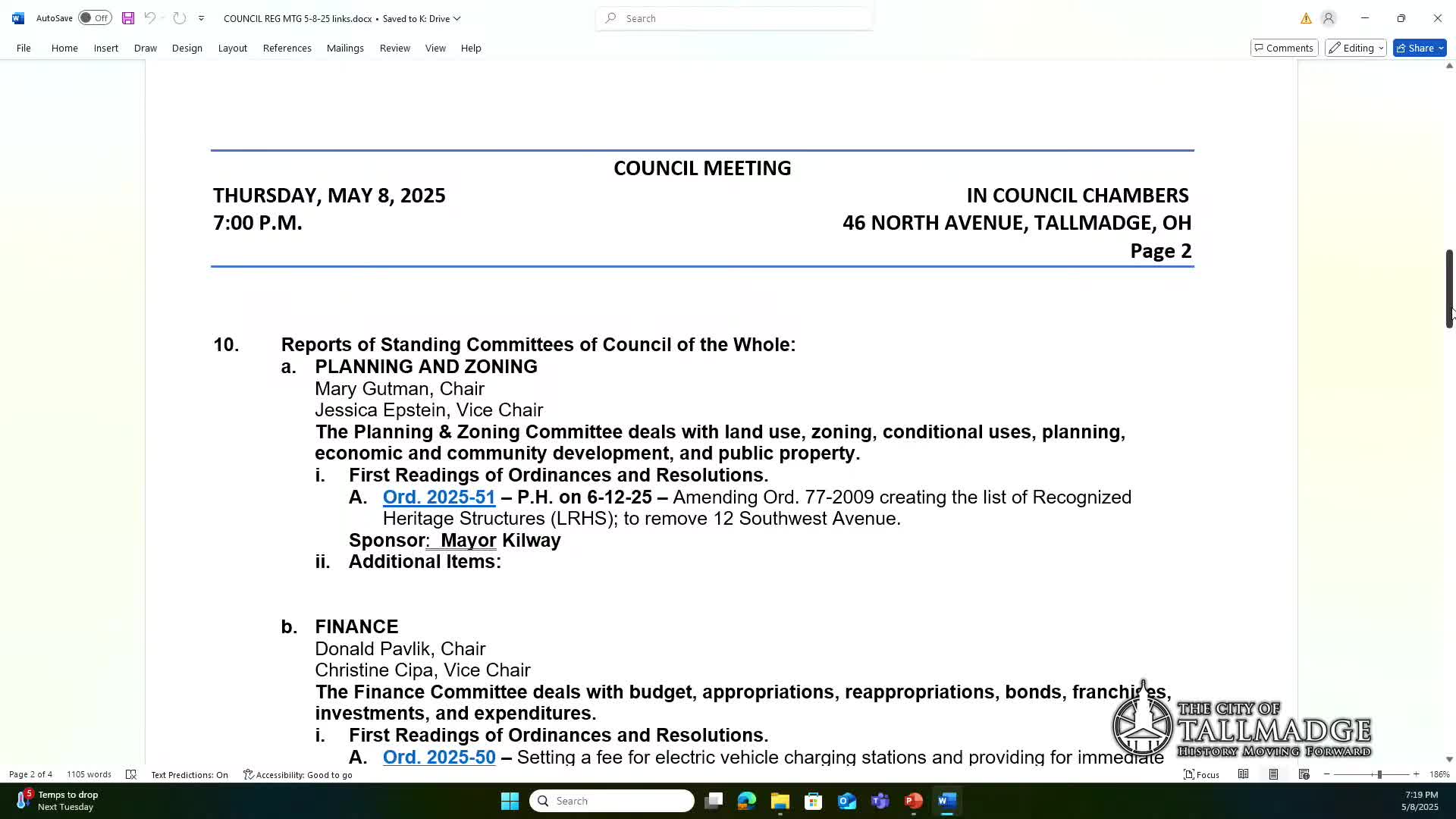Open the References ribbon tab
This screenshot has height=819, width=1456.
(x=287, y=48)
